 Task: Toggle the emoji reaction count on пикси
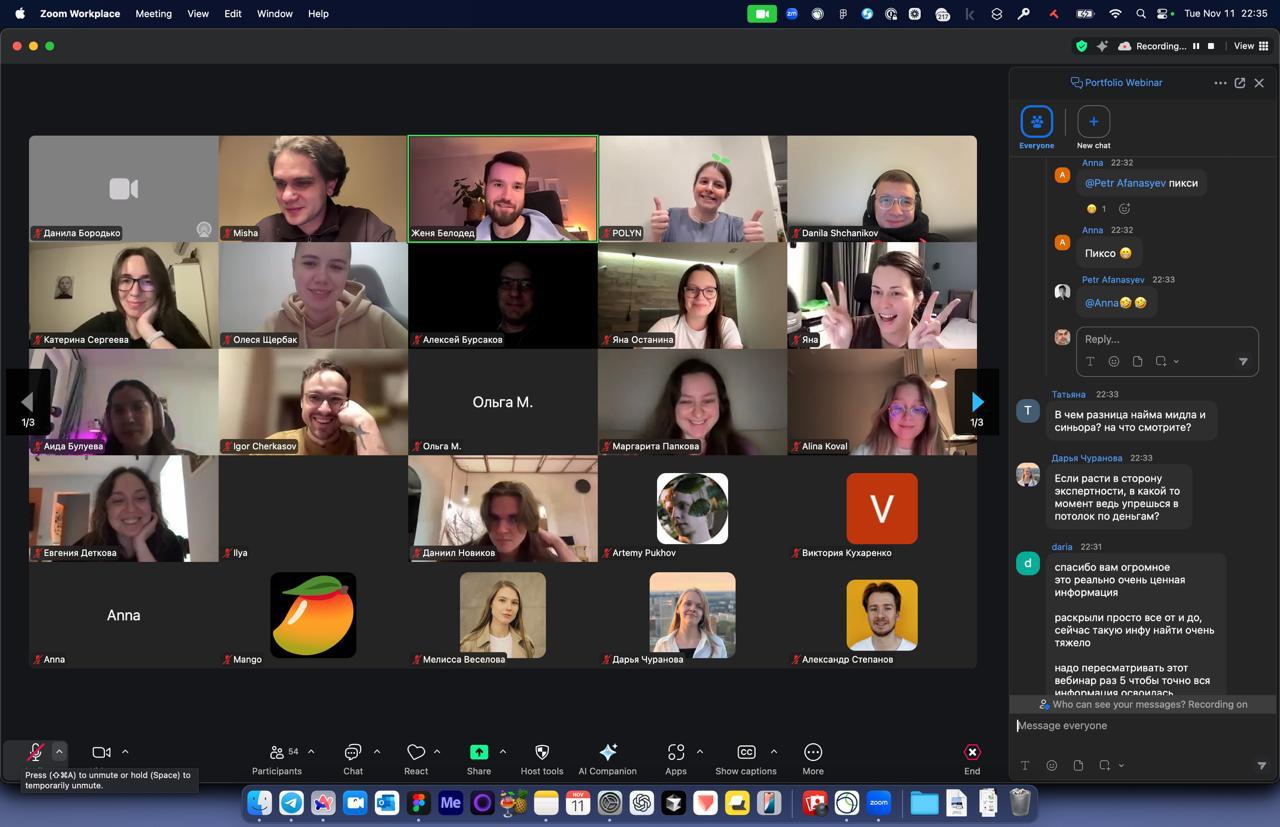pyautogui.click(x=1097, y=208)
